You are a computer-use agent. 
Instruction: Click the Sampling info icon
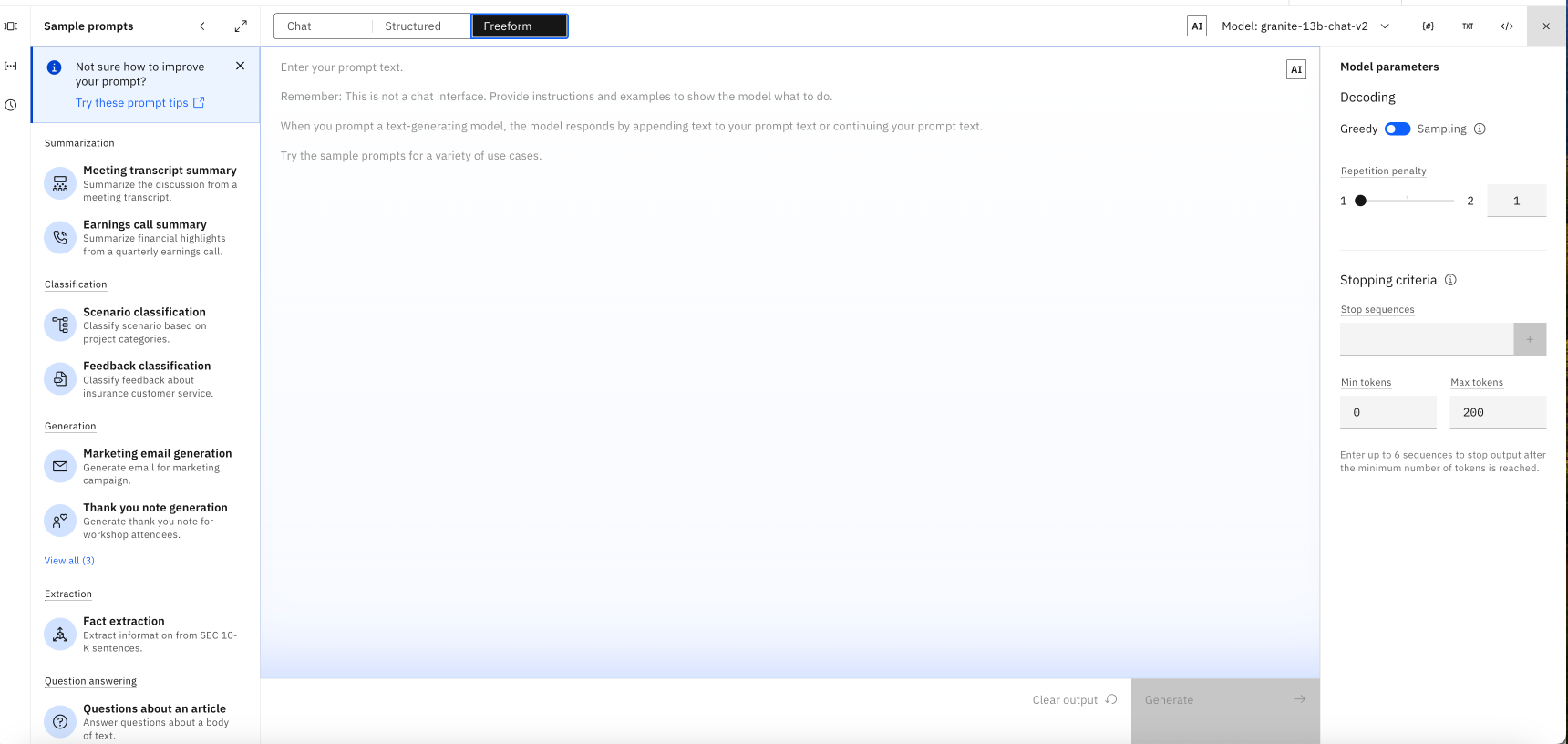point(1480,129)
